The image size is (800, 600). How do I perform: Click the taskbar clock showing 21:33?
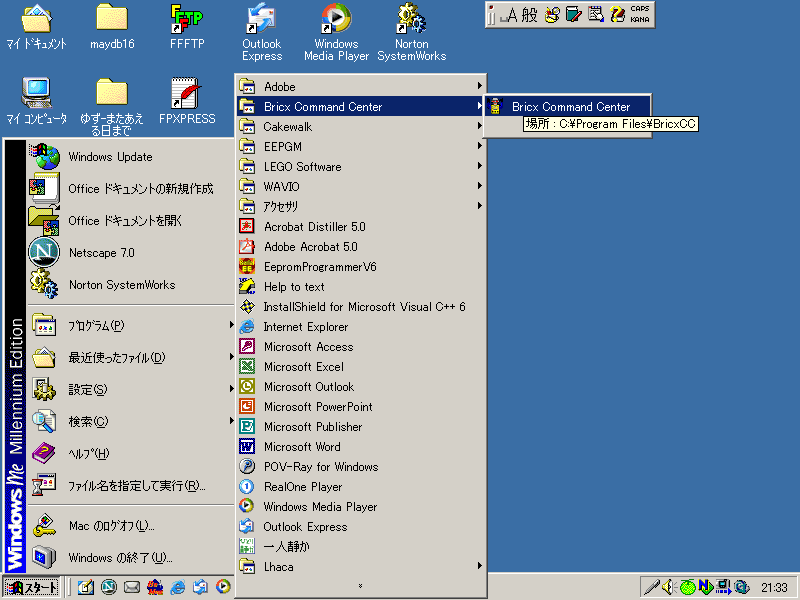[x=774, y=588]
